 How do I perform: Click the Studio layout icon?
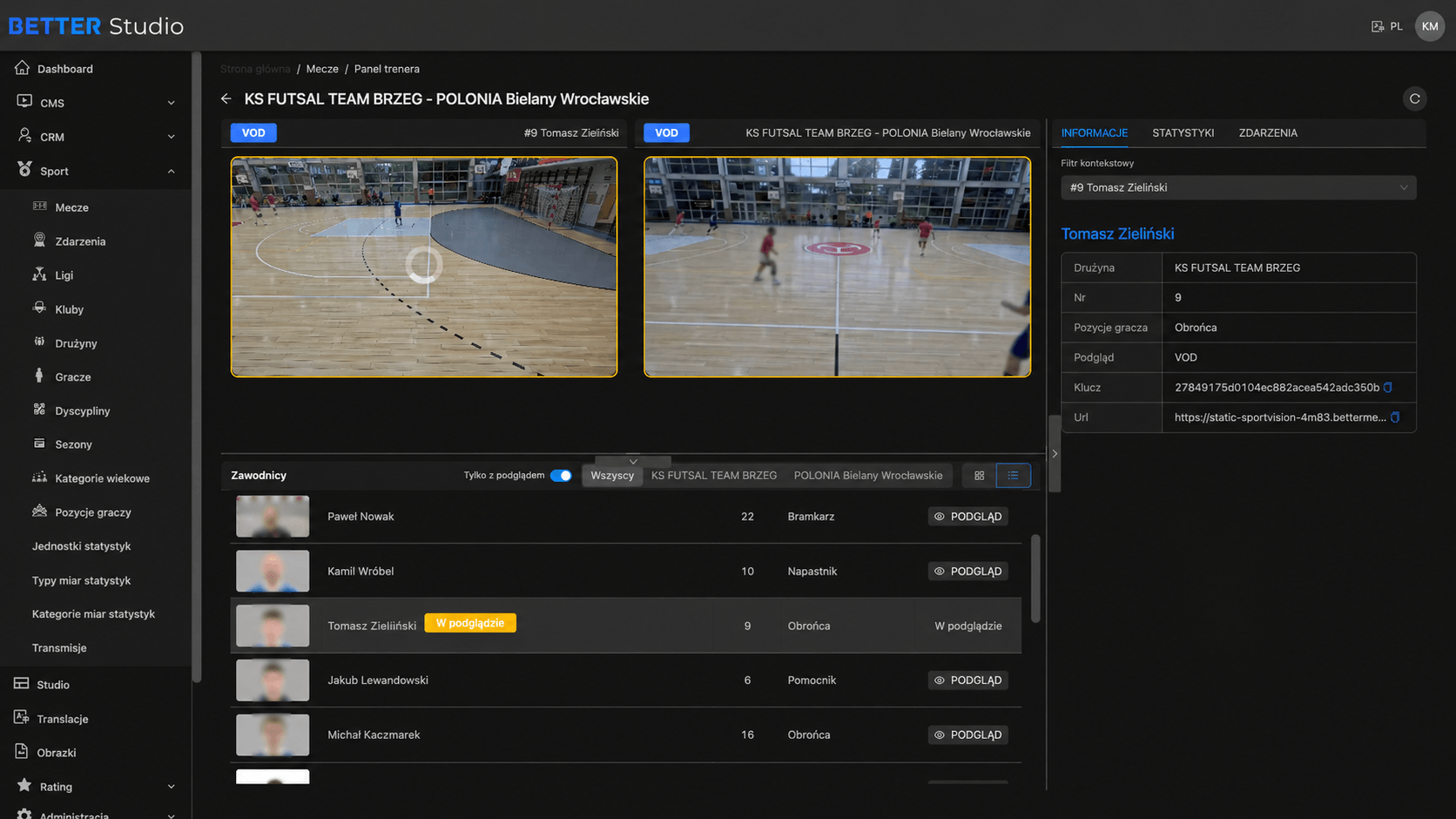[x=22, y=684]
